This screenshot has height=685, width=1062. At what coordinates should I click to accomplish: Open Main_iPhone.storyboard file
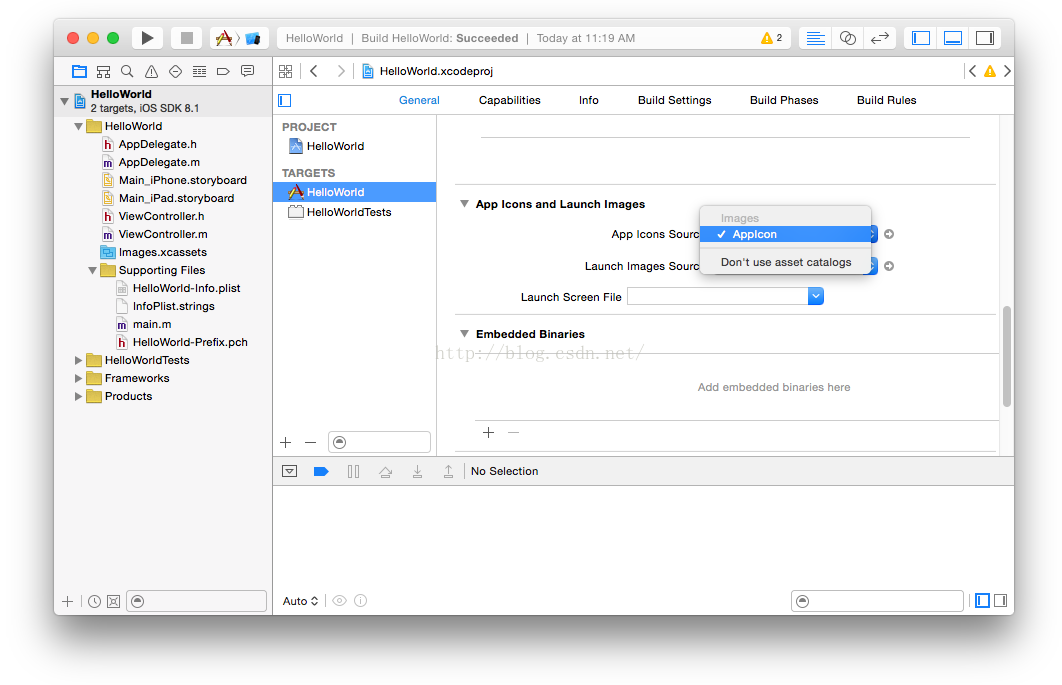(183, 180)
